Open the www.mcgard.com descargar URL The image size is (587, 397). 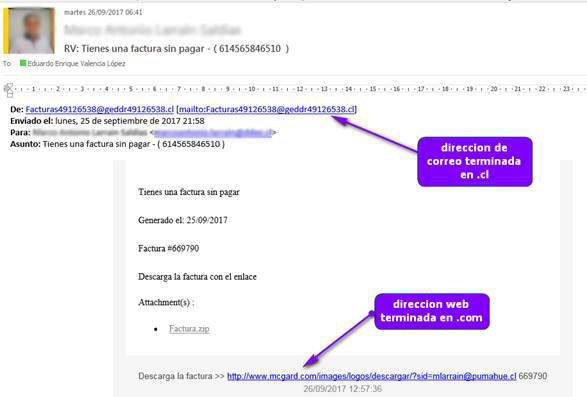point(372,376)
